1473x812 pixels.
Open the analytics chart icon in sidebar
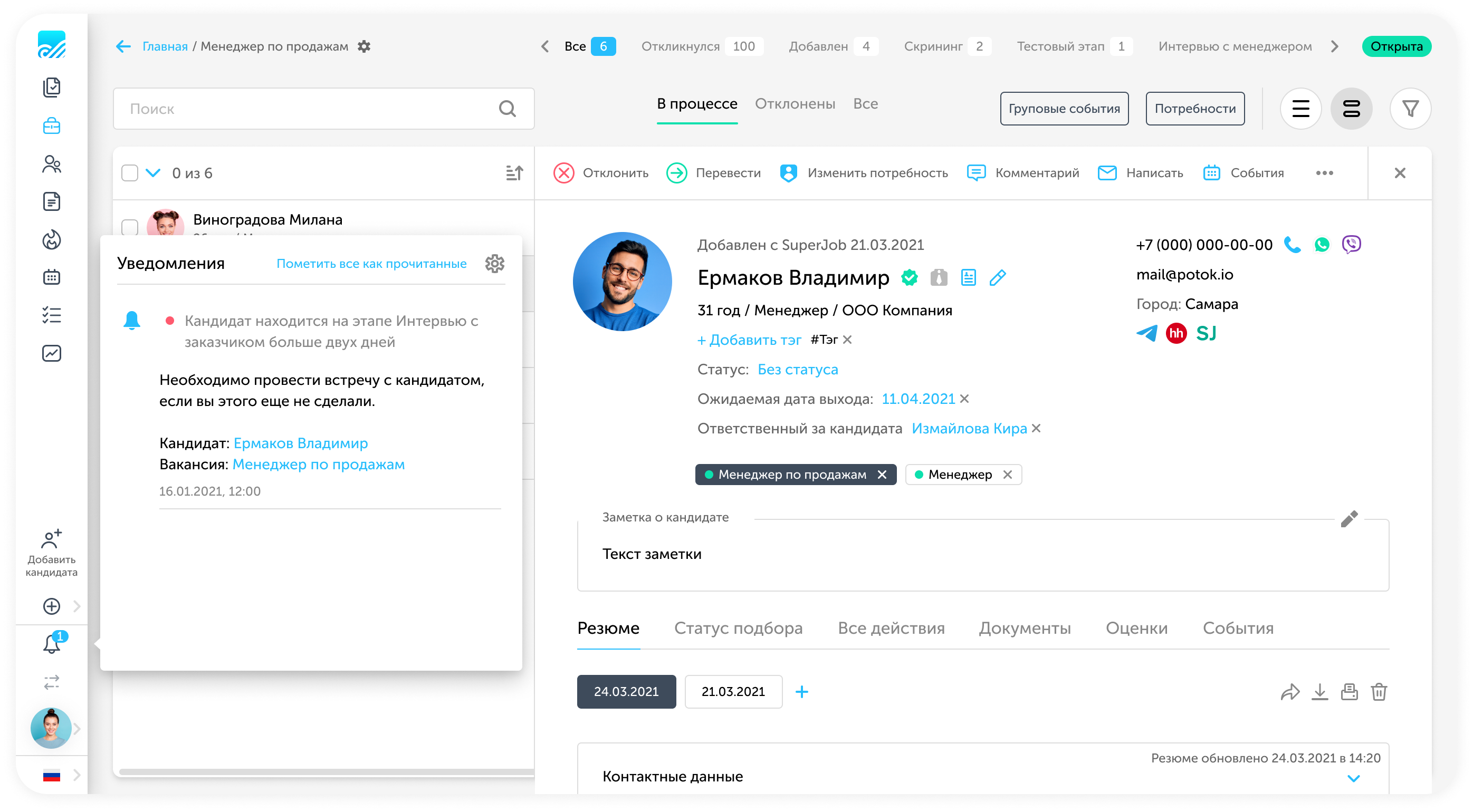click(x=52, y=353)
